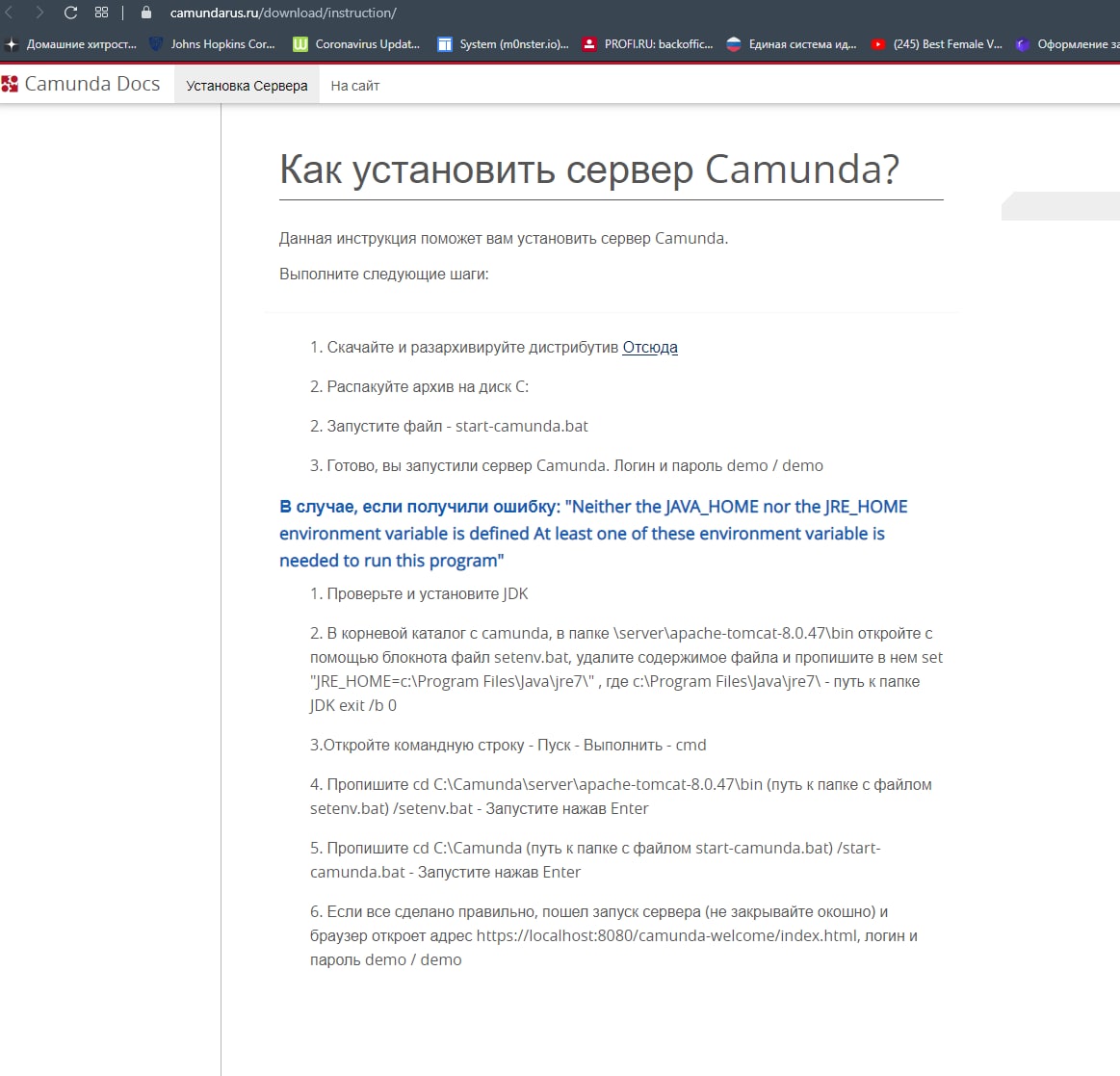Screen dimensions: 1120x1076
Task: Open the Оформление bookmark
Action: pyautogui.click(x=1067, y=44)
